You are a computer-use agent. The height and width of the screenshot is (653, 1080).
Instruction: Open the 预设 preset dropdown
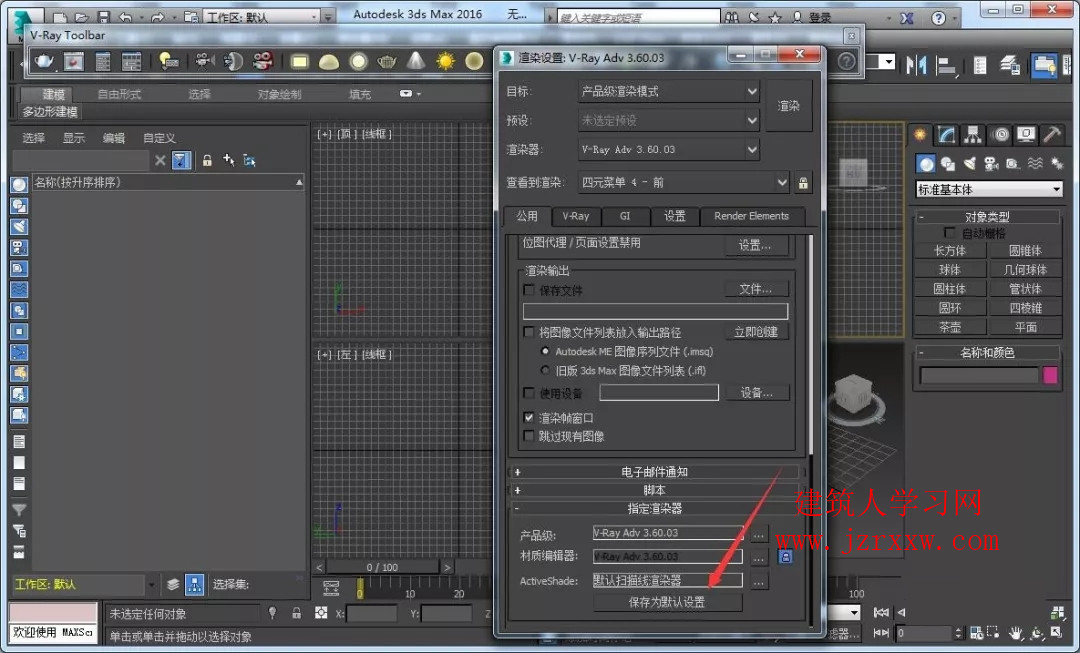pyautogui.click(x=669, y=121)
